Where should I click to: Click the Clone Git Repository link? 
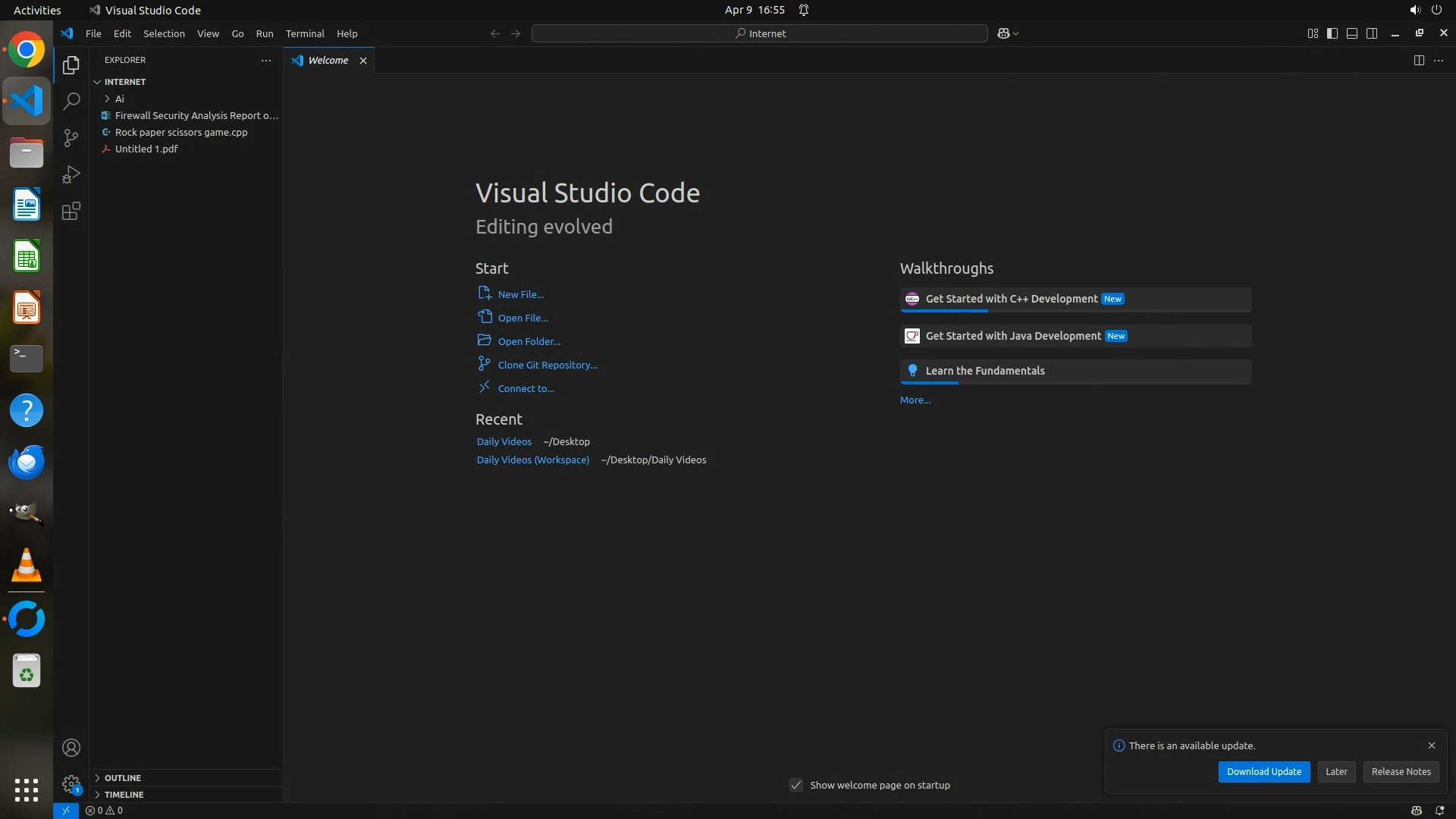coord(547,365)
